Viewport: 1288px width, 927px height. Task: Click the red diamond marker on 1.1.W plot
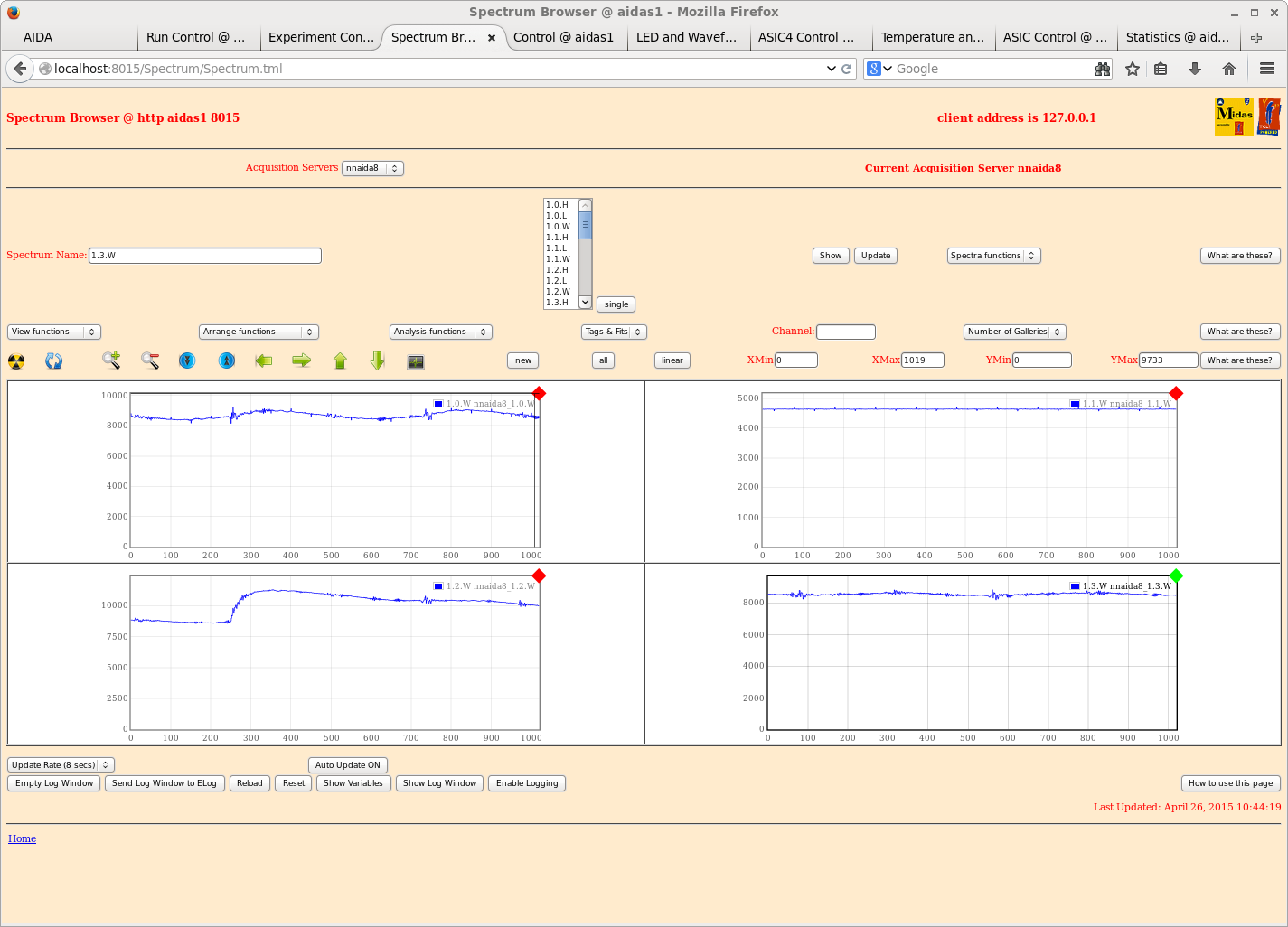pyautogui.click(x=1176, y=393)
